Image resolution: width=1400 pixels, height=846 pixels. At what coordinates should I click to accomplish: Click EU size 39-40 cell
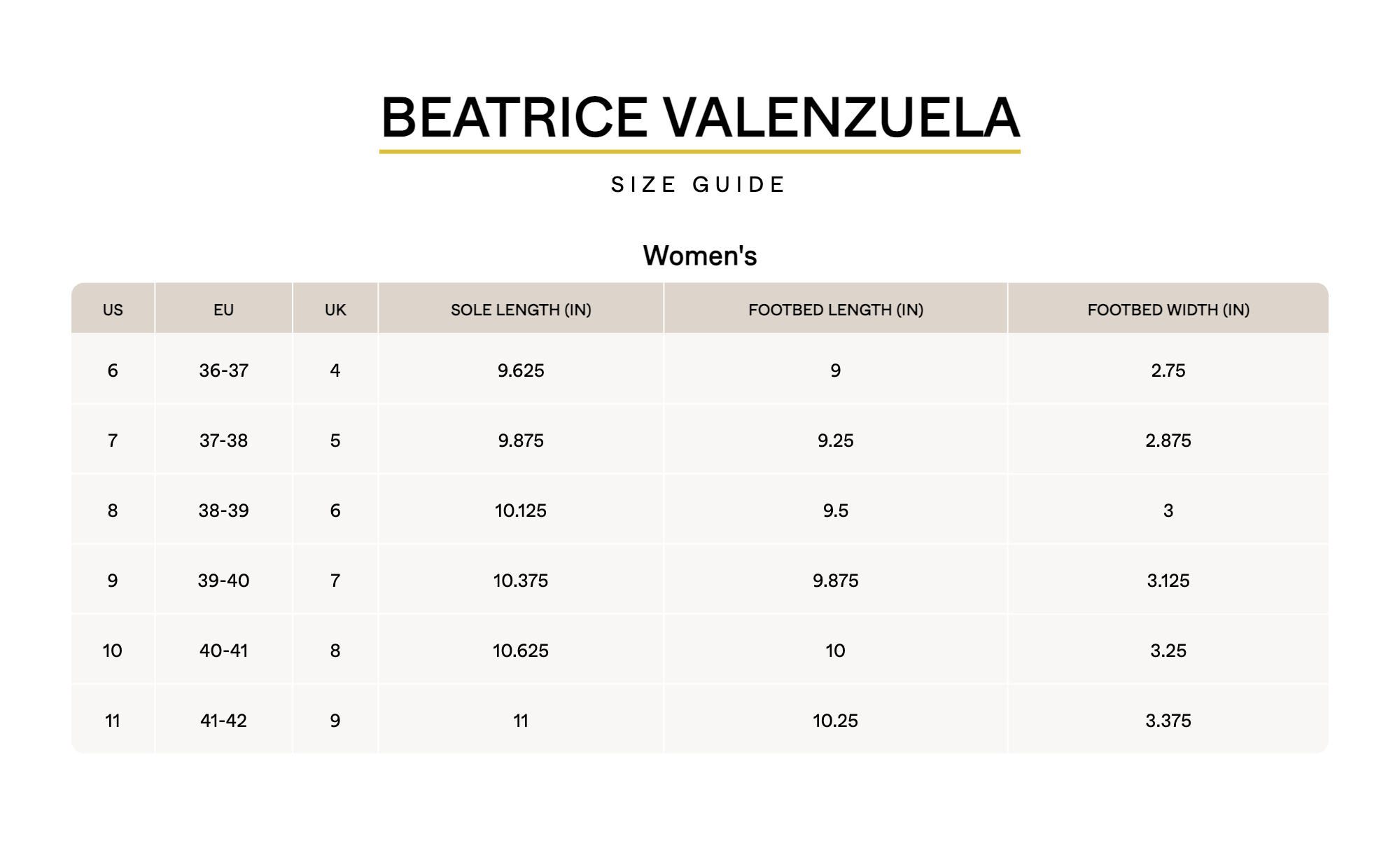(x=224, y=581)
